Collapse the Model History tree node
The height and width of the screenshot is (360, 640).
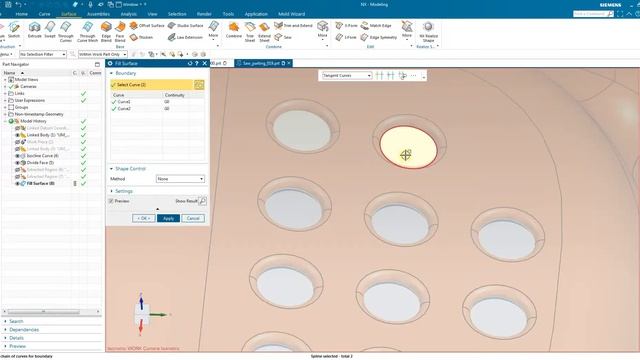click(x=5, y=121)
